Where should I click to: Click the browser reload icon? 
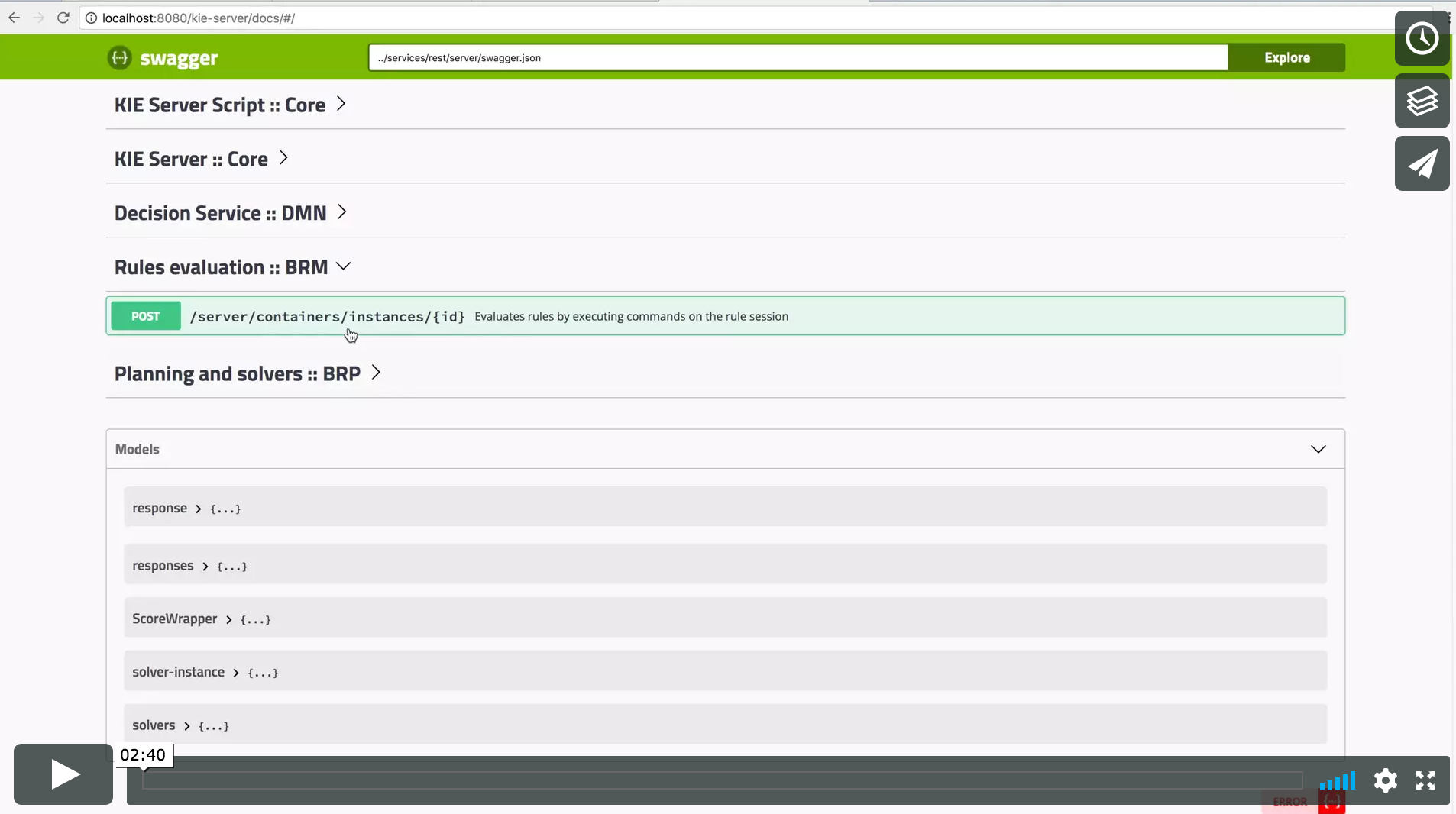[x=64, y=18]
